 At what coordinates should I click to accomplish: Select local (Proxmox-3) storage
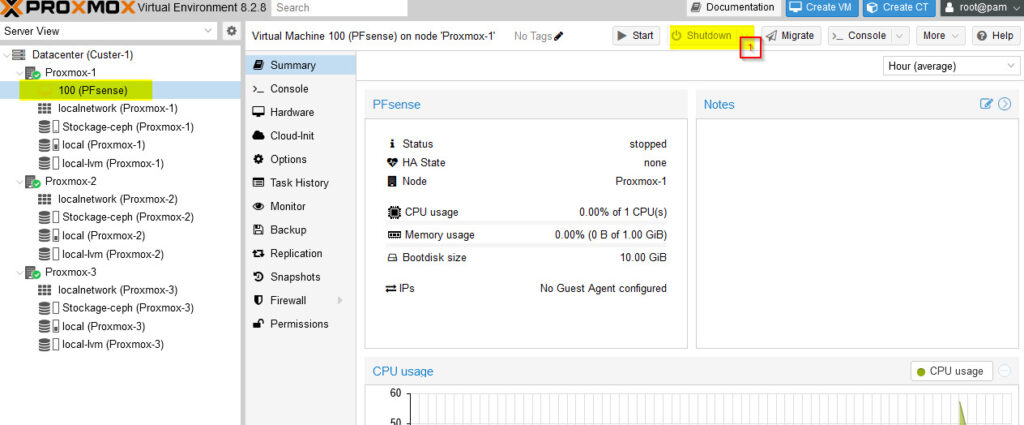pos(120,326)
